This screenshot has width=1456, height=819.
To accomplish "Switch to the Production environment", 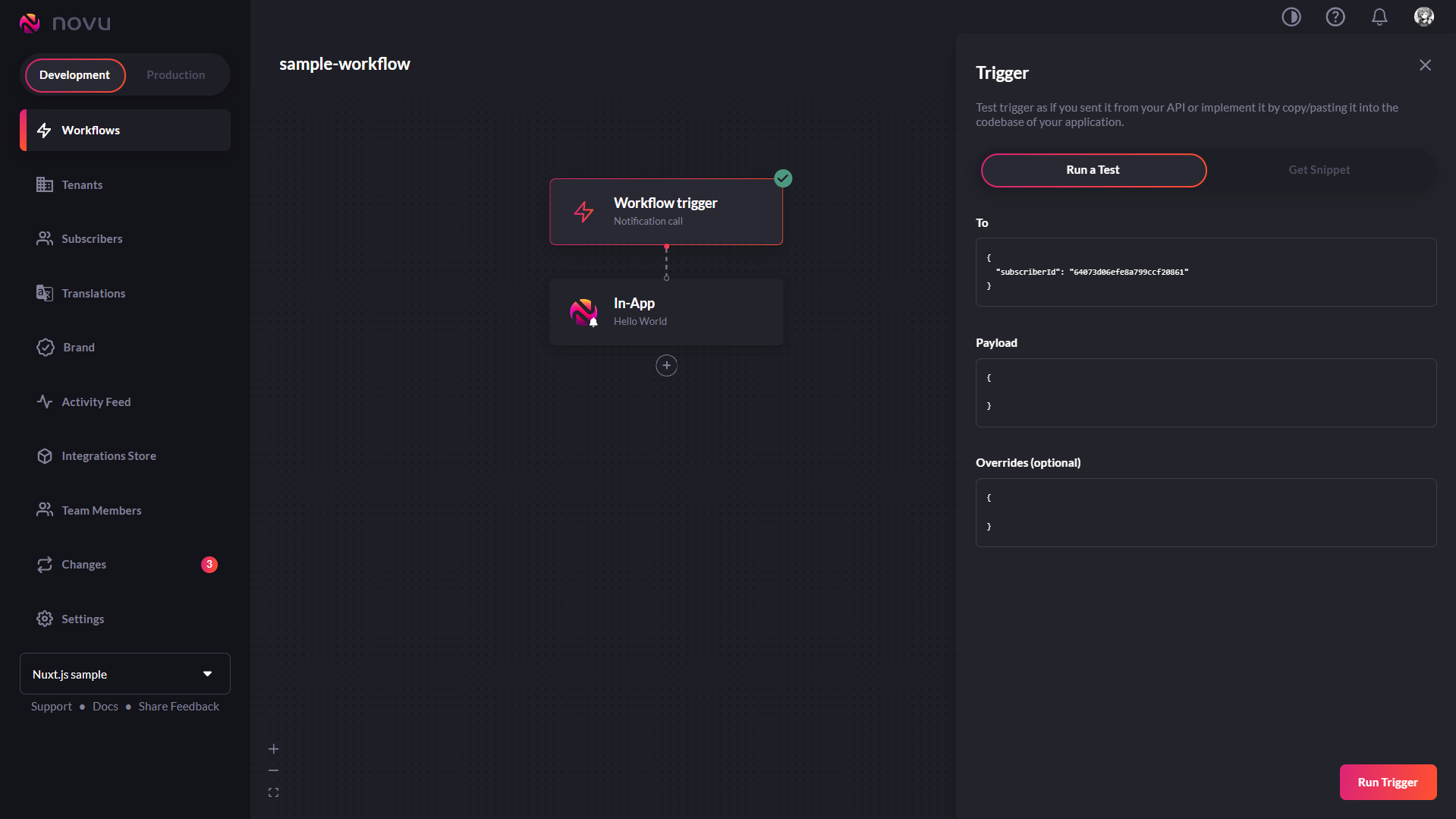I will 175,74.
